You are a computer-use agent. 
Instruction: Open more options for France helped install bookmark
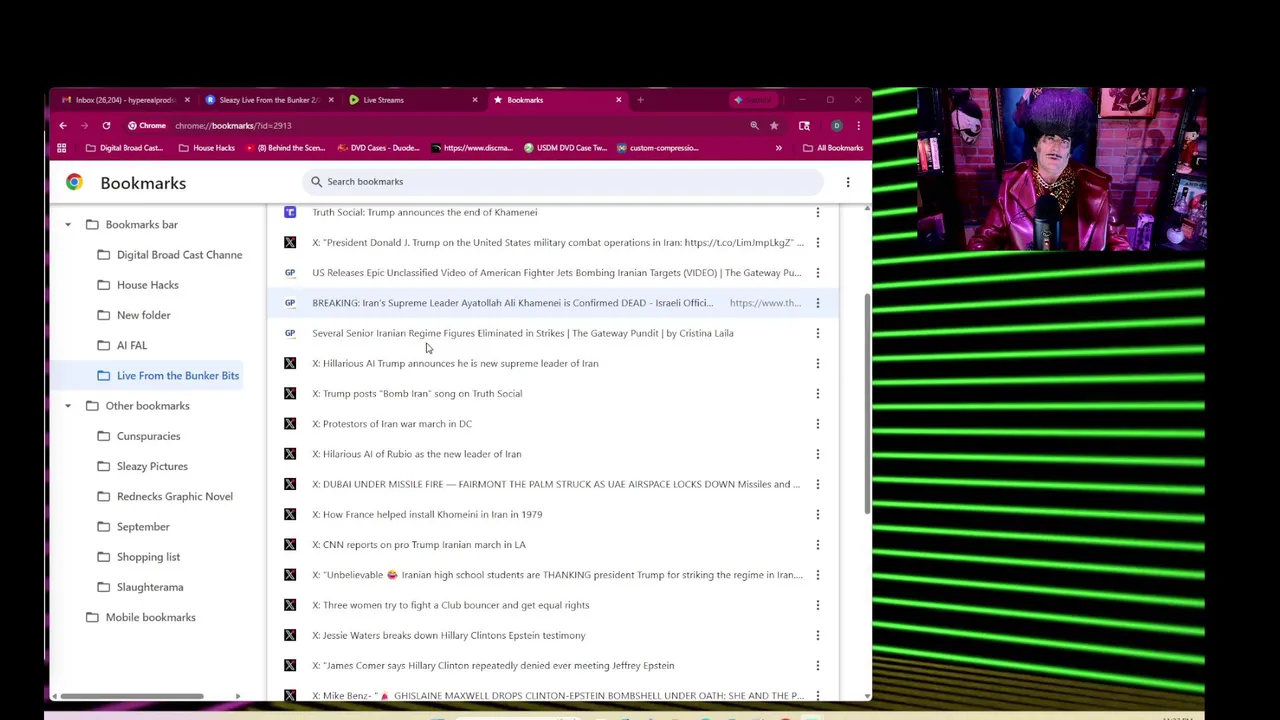click(x=818, y=514)
